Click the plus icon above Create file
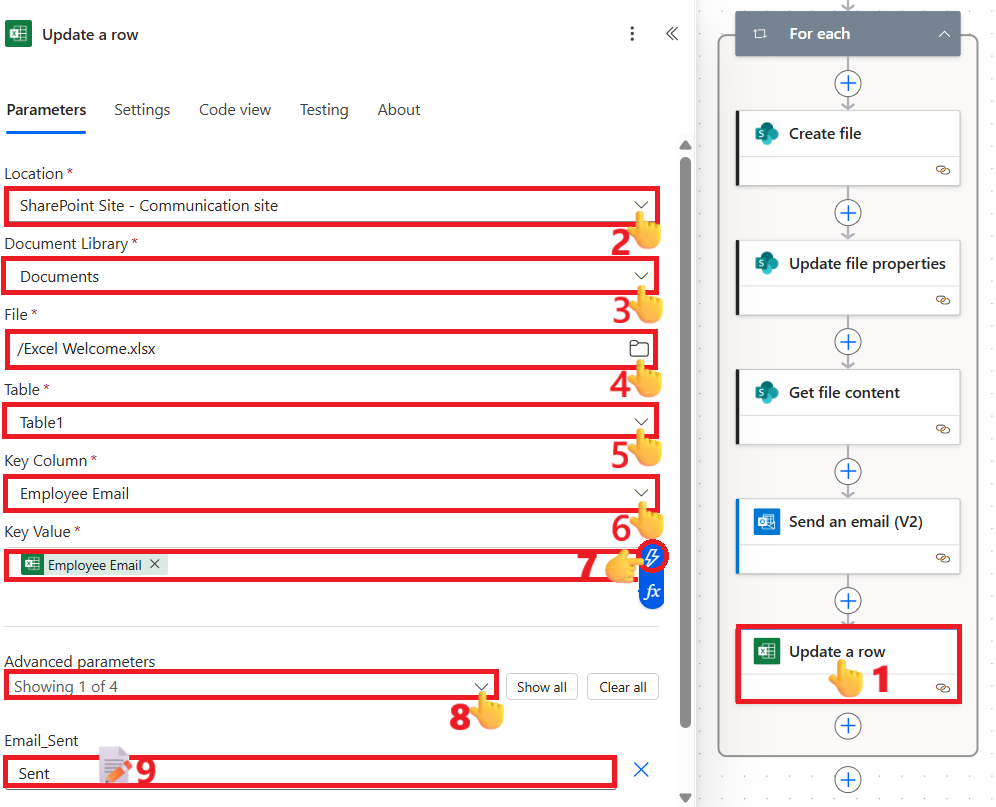The width and height of the screenshot is (996, 807). coord(848,83)
